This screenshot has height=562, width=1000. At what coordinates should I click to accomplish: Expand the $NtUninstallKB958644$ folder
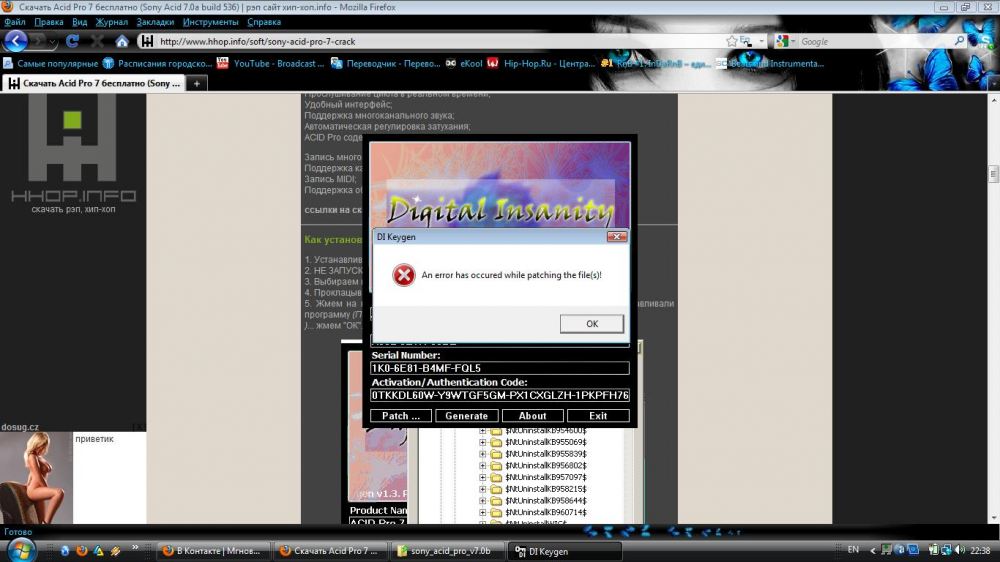pyautogui.click(x=483, y=501)
